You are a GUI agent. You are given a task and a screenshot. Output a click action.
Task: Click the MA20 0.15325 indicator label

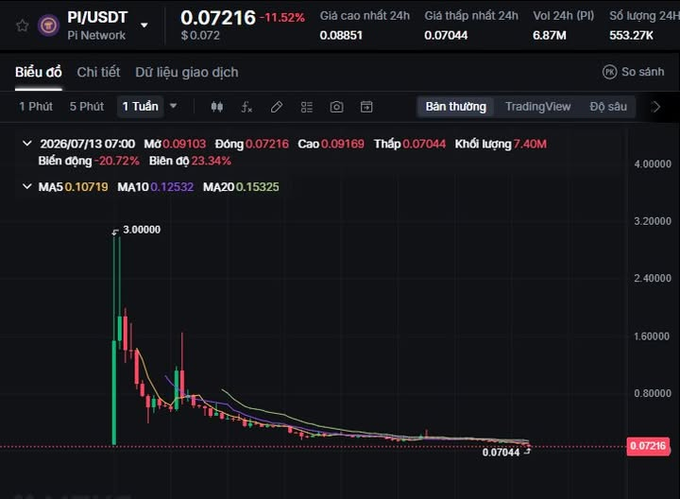pos(241,187)
